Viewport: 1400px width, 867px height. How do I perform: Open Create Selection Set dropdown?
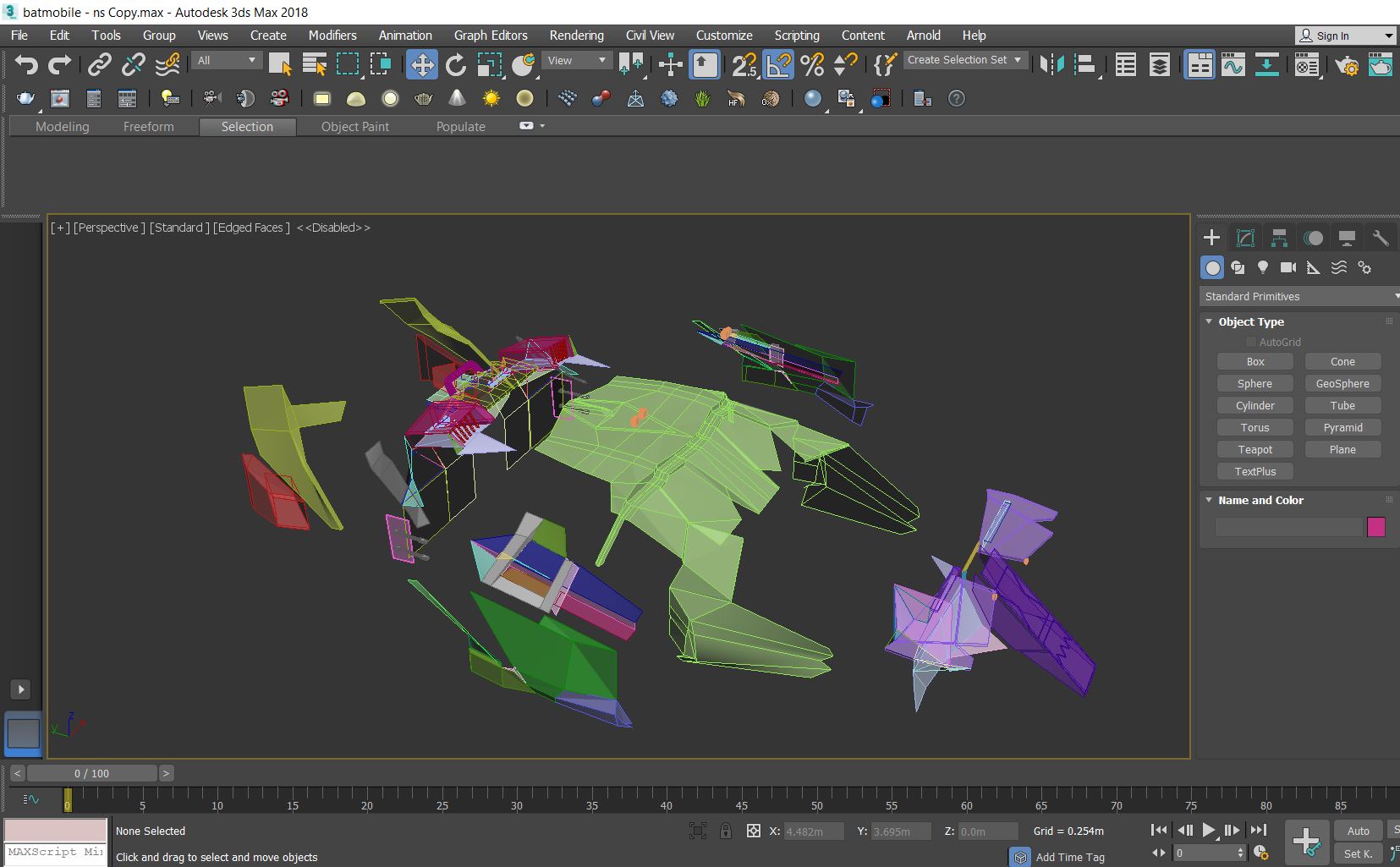(x=965, y=60)
